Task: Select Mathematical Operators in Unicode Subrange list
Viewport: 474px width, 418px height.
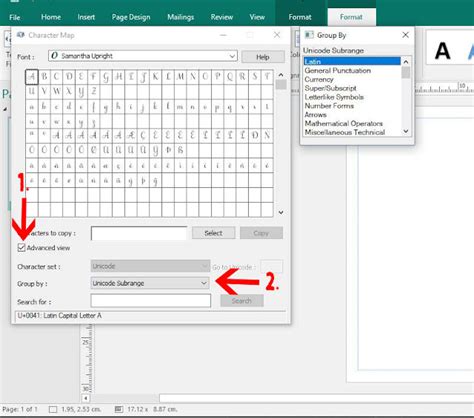Action: 344,123
